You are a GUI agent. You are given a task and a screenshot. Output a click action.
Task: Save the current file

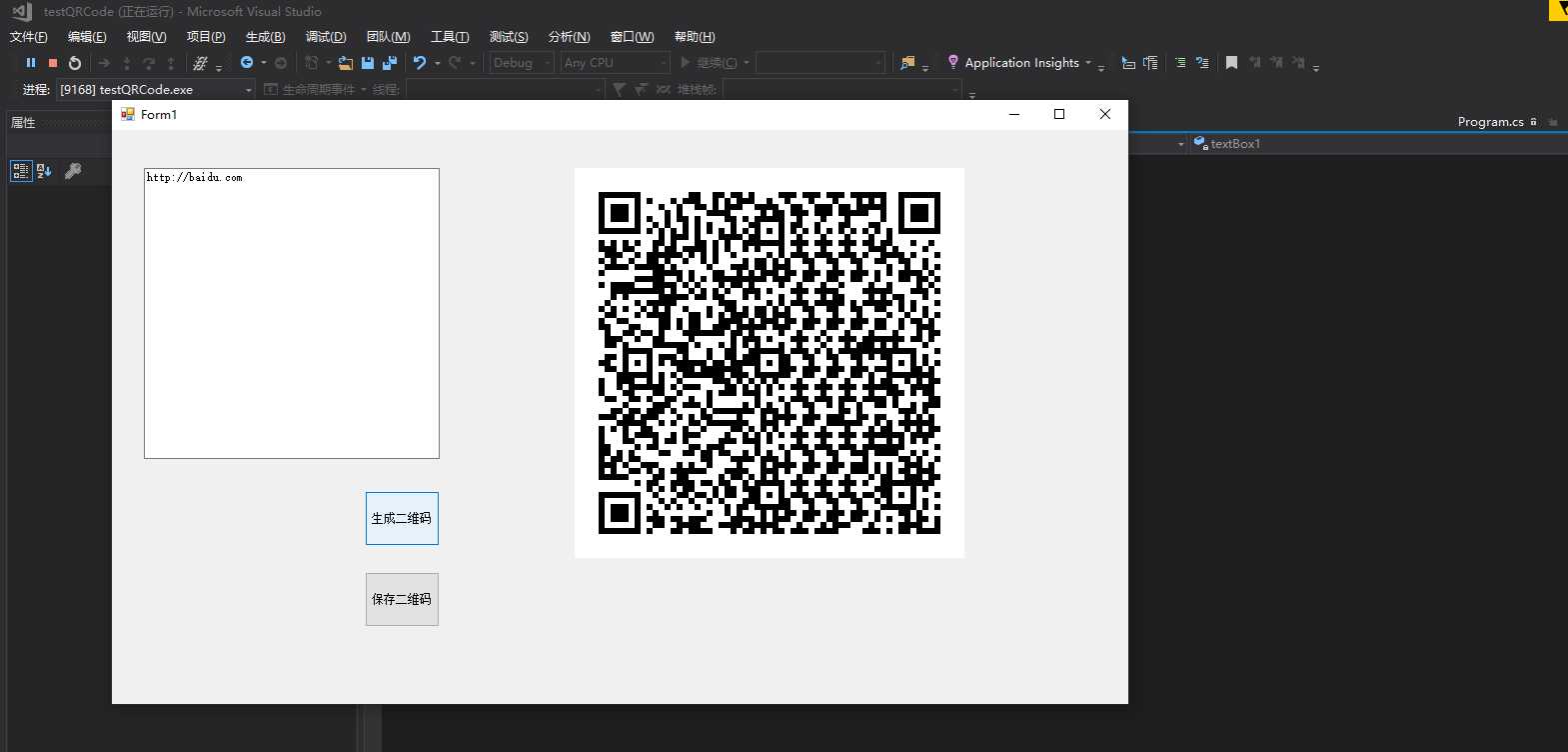368,63
